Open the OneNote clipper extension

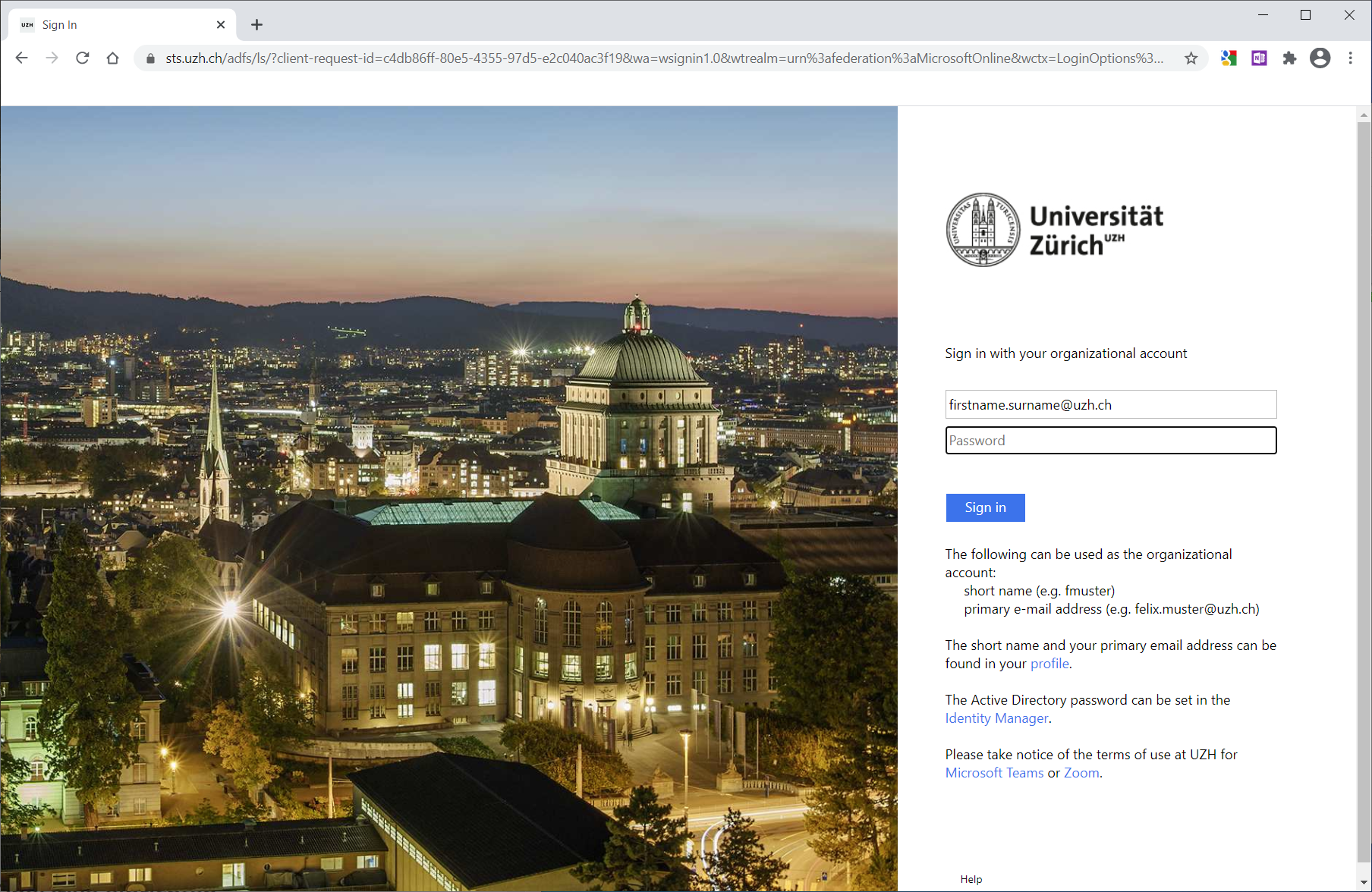(x=1259, y=58)
